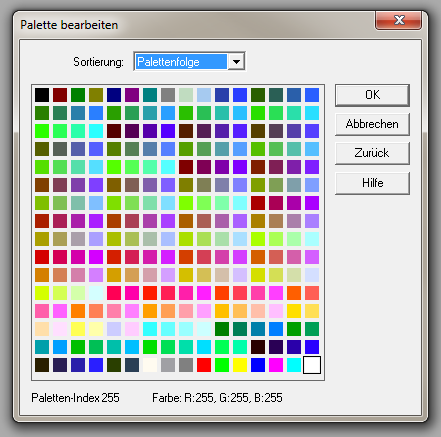Open Hilfe for the palette dialog

[372, 183]
